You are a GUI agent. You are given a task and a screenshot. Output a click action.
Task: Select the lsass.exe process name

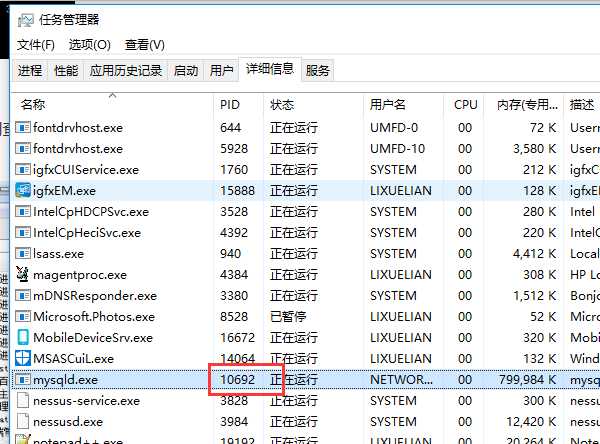(x=58, y=253)
